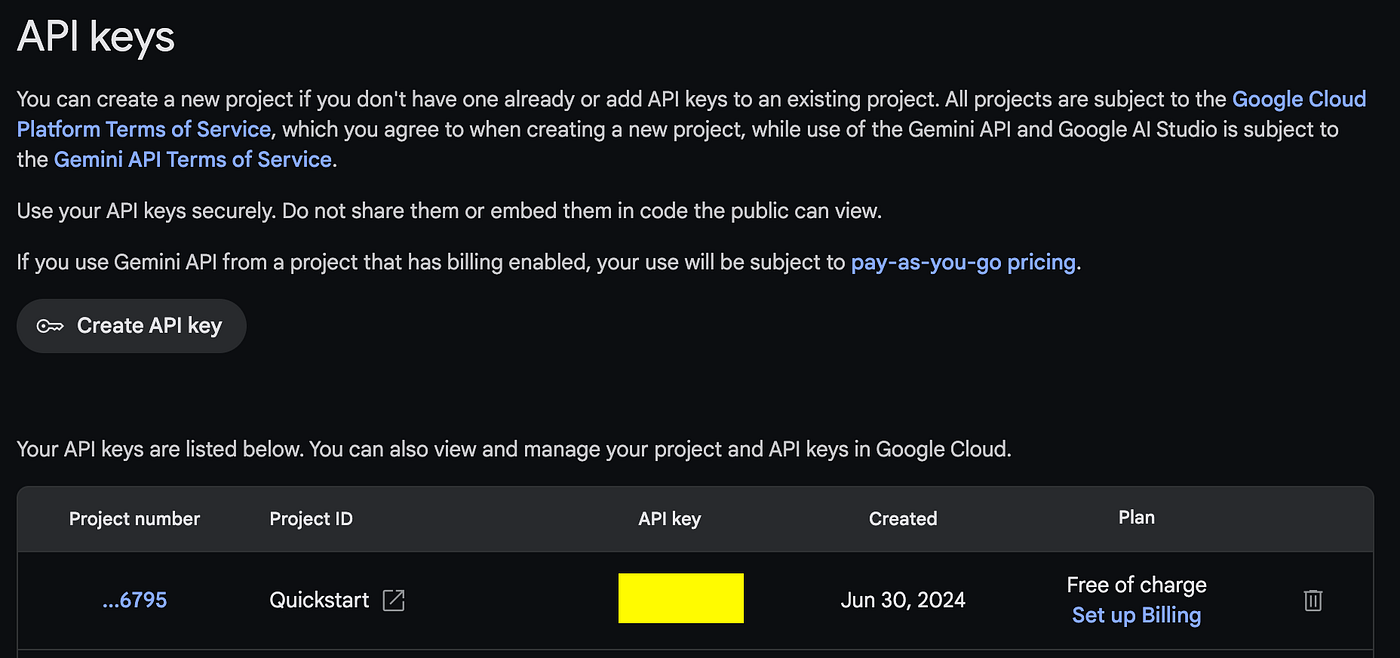Screen dimensions: 1400x658
Task: Click the key icon on Create API key
Action: 51,326
